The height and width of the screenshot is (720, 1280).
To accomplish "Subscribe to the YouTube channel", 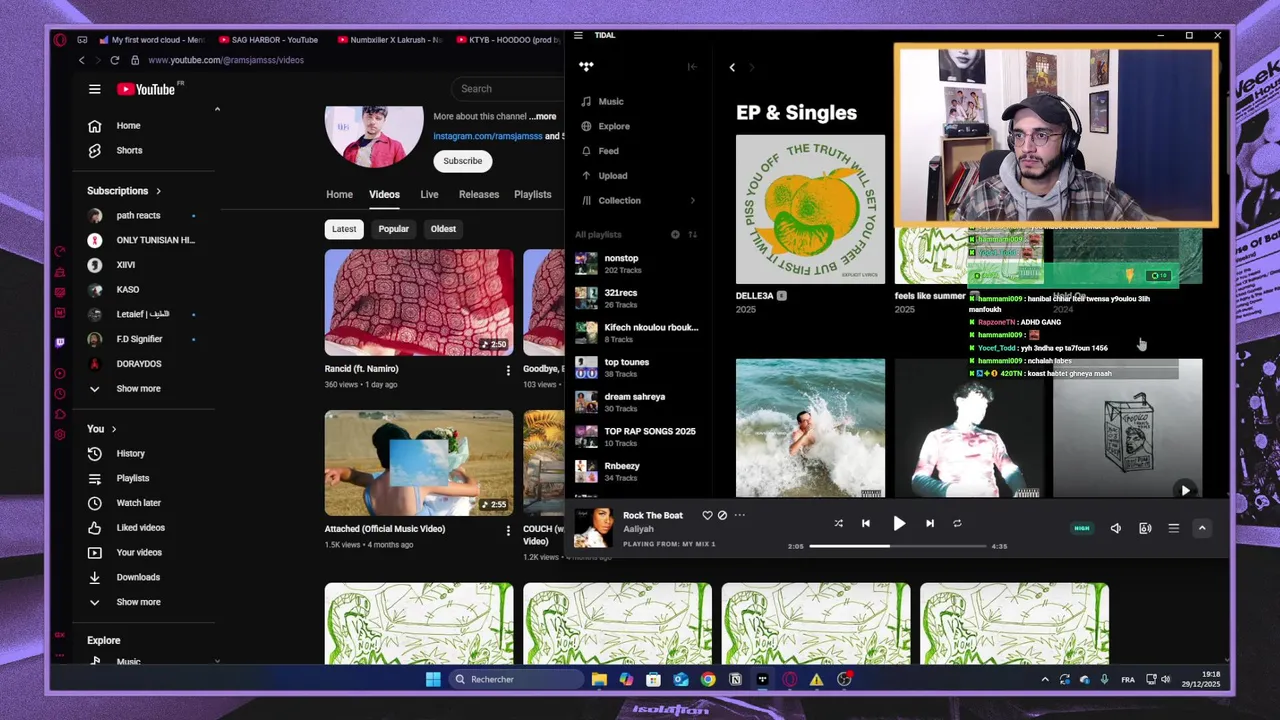I will point(462,160).
